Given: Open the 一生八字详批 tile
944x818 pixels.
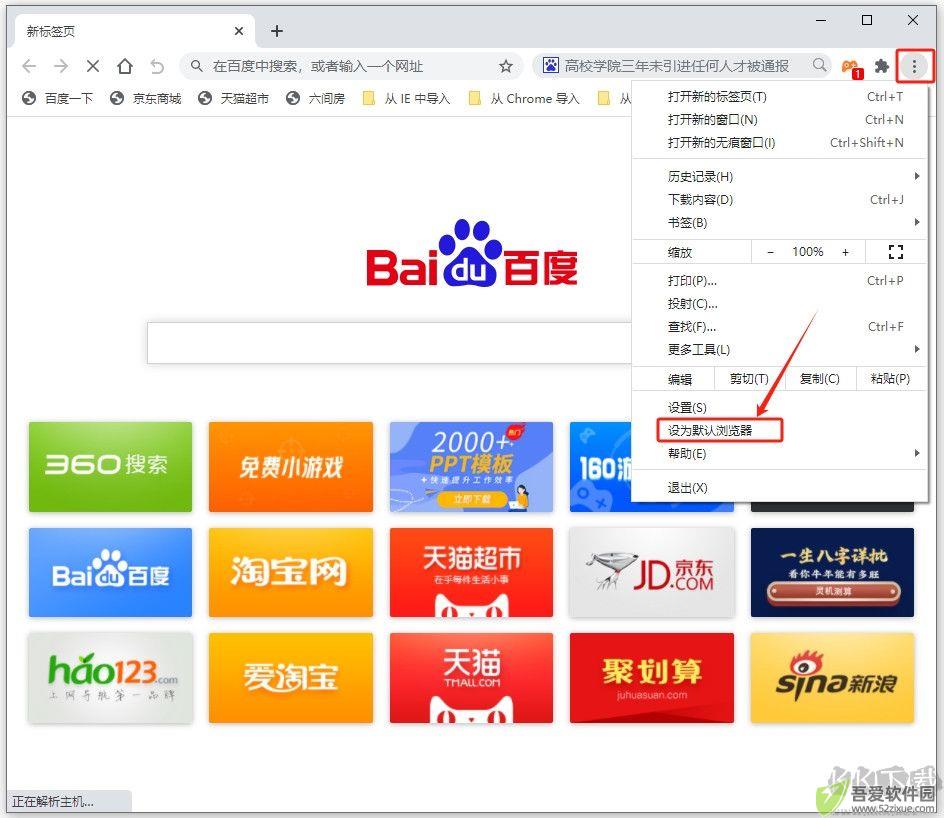Looking at the screenshot, I should click(x=833, y=572).
